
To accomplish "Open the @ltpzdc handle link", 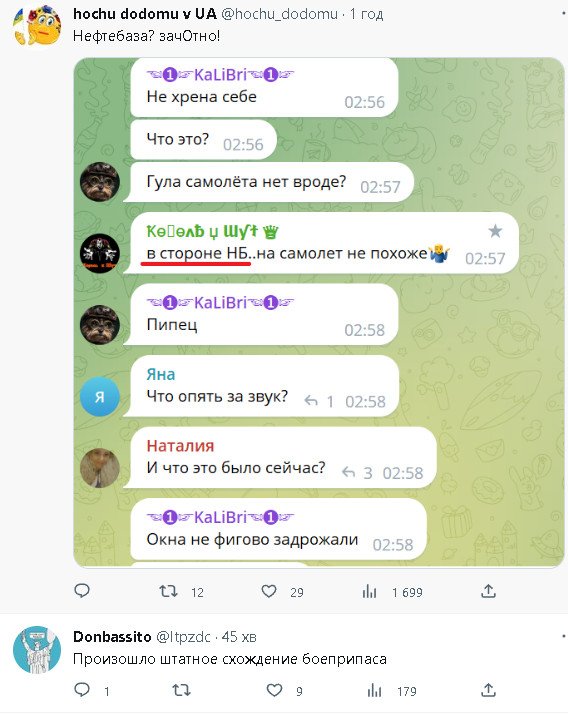I will (x=183, y=637).
